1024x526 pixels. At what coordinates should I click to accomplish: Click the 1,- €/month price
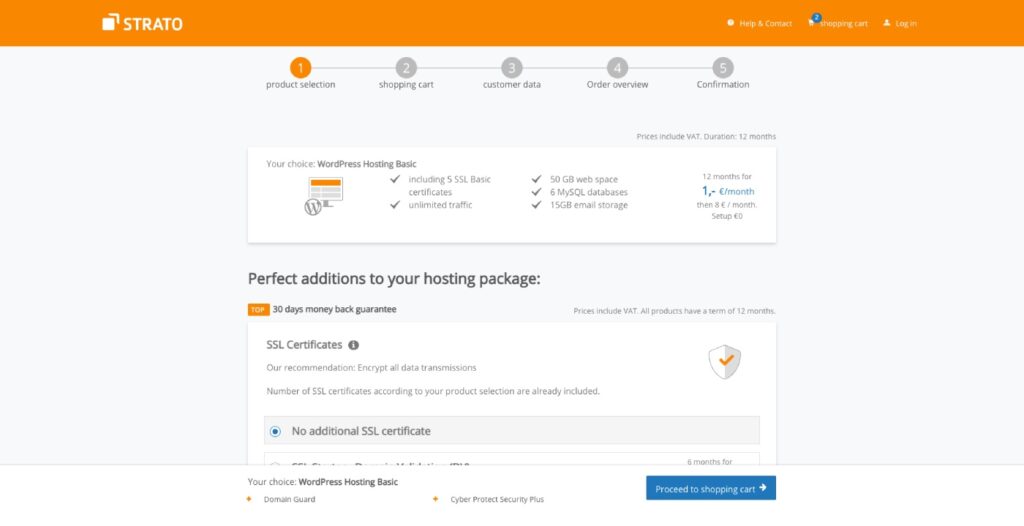click(x=728, y=190)
